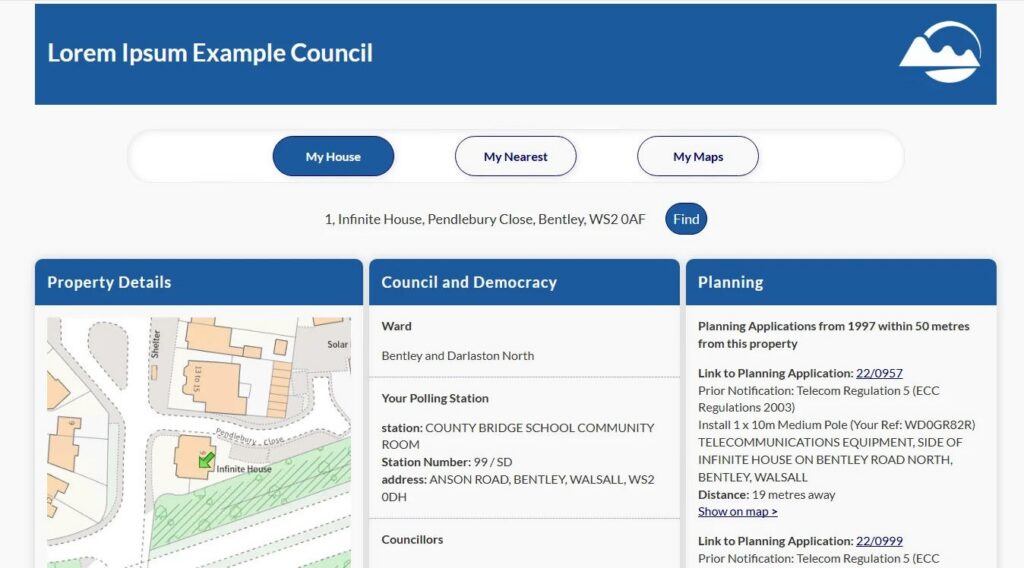Image resolution: width=1024 pixels, height=568 pixels.
Task: Click the Infinite House address search field
Action: (485, 219)
